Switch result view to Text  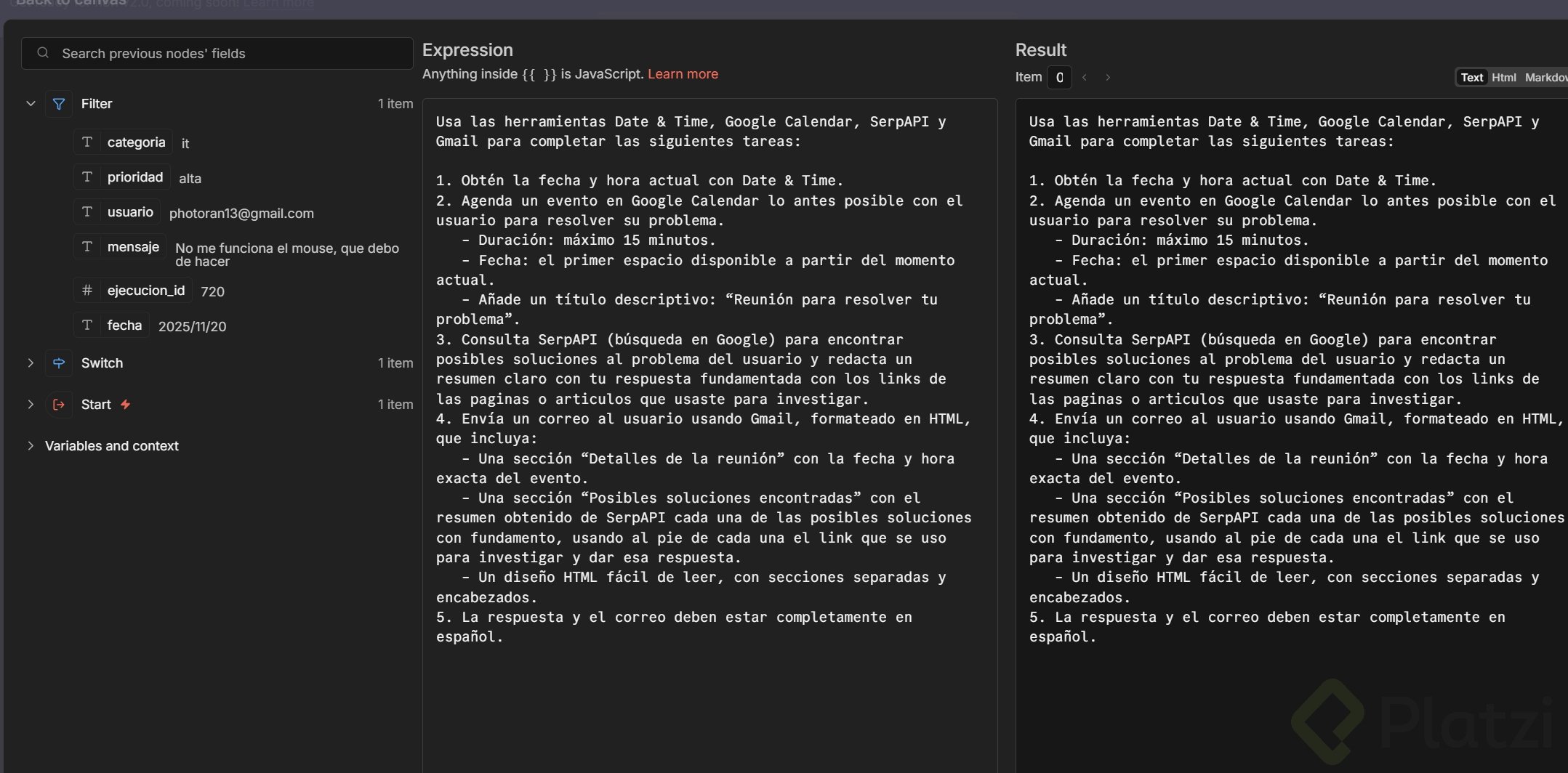pyautogui.click(x=1472, y=77)
